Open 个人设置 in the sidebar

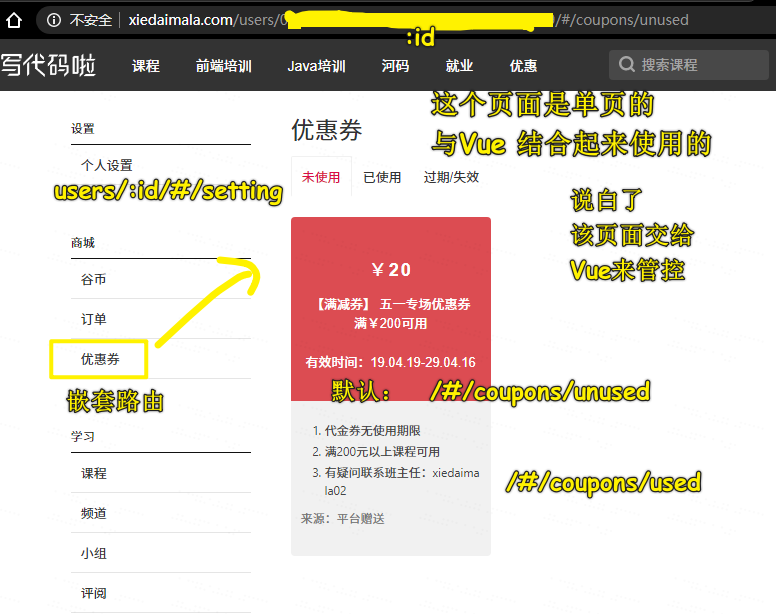107,165
